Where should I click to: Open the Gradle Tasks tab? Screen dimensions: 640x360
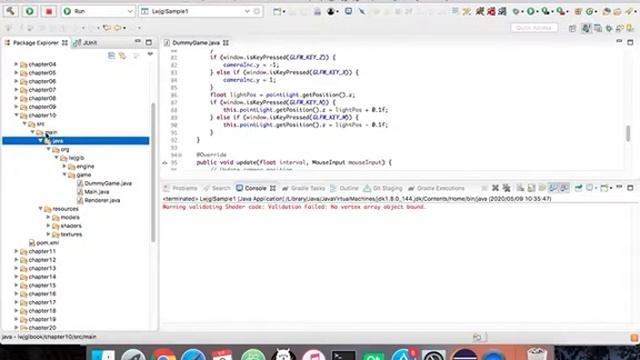pos(303,188)
